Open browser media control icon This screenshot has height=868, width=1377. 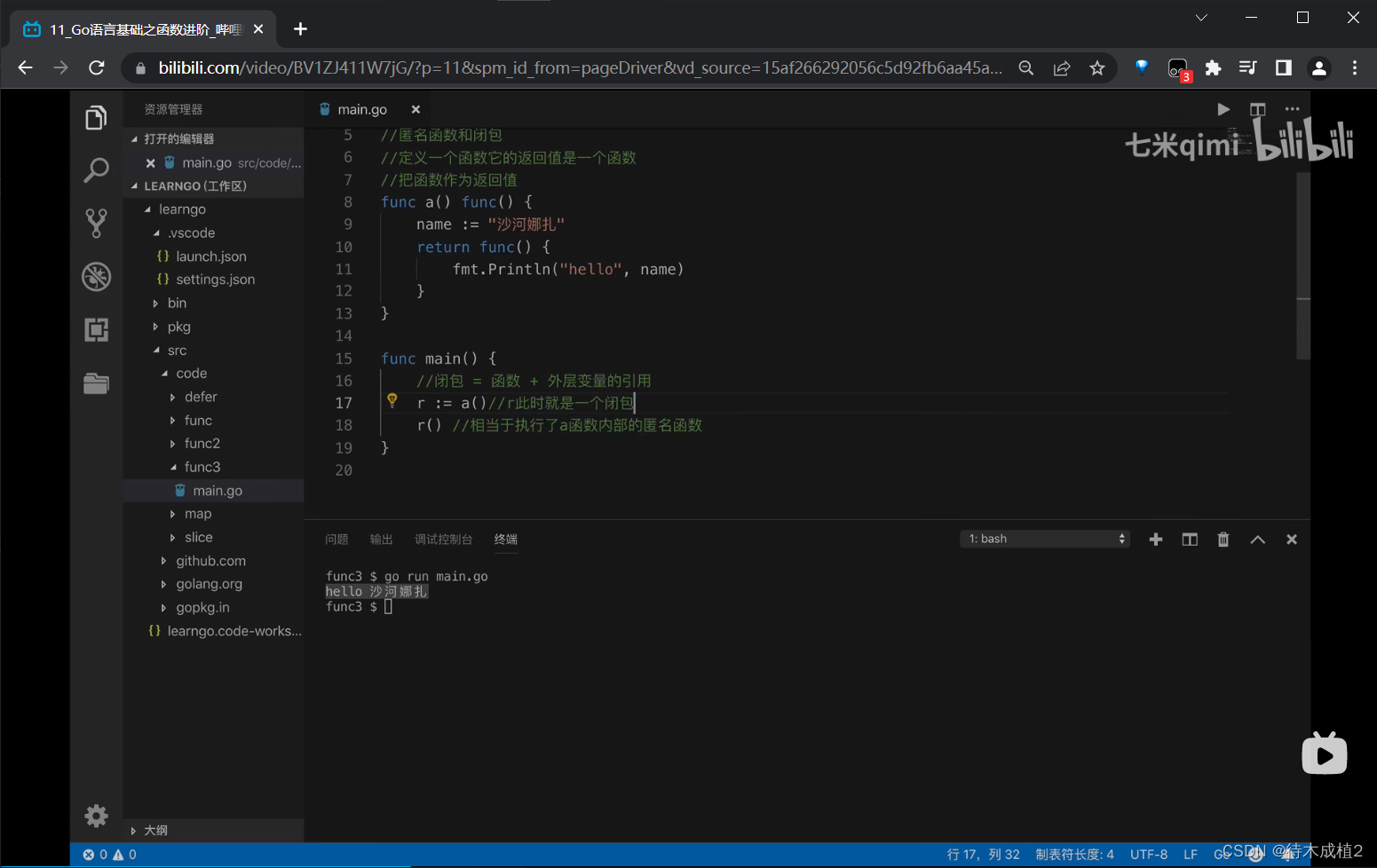pyautogui.click(x=1247, y=67)
